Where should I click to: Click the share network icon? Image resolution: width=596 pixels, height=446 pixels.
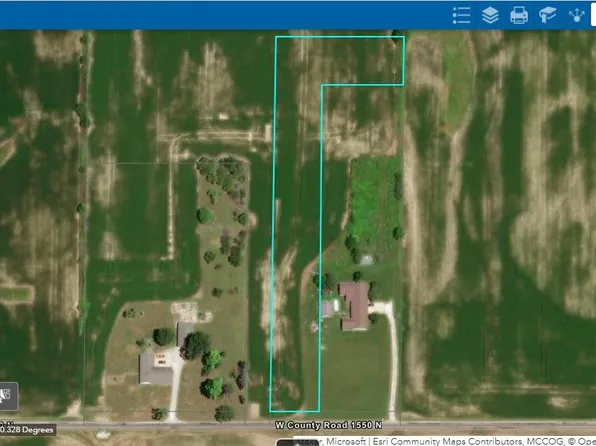pos(577,15)
